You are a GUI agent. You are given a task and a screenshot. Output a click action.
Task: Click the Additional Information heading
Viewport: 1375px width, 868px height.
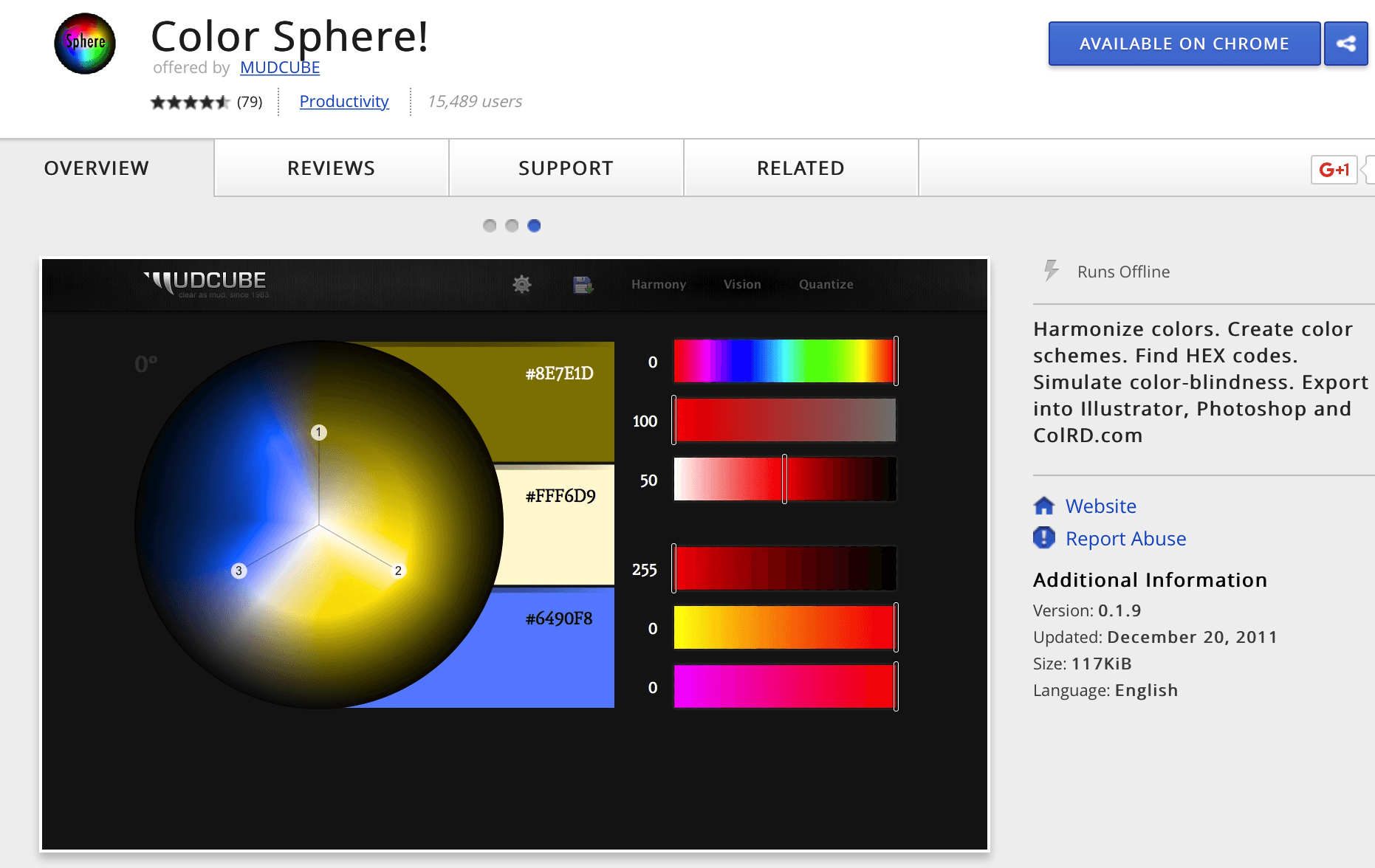tap(1151, 580)
